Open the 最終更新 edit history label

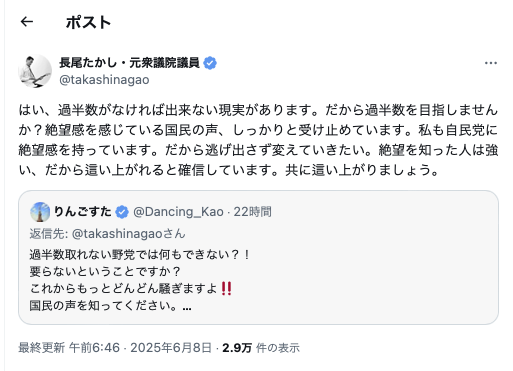pyautogui.click(x=41, y=348)
